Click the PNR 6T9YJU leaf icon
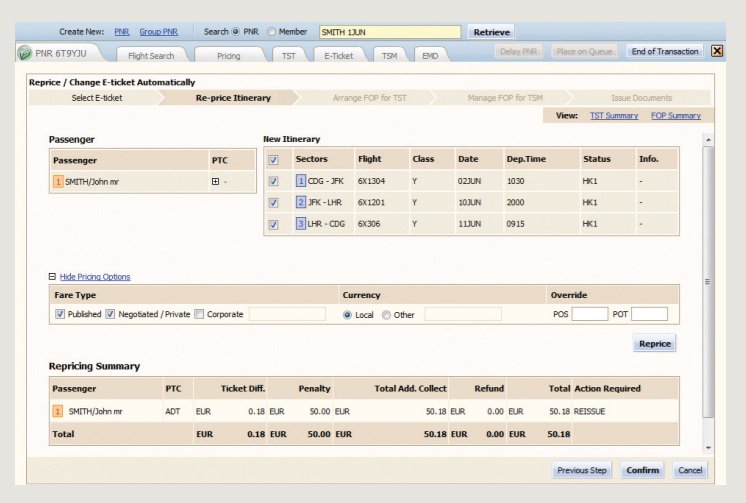 [x=24, y=53]
